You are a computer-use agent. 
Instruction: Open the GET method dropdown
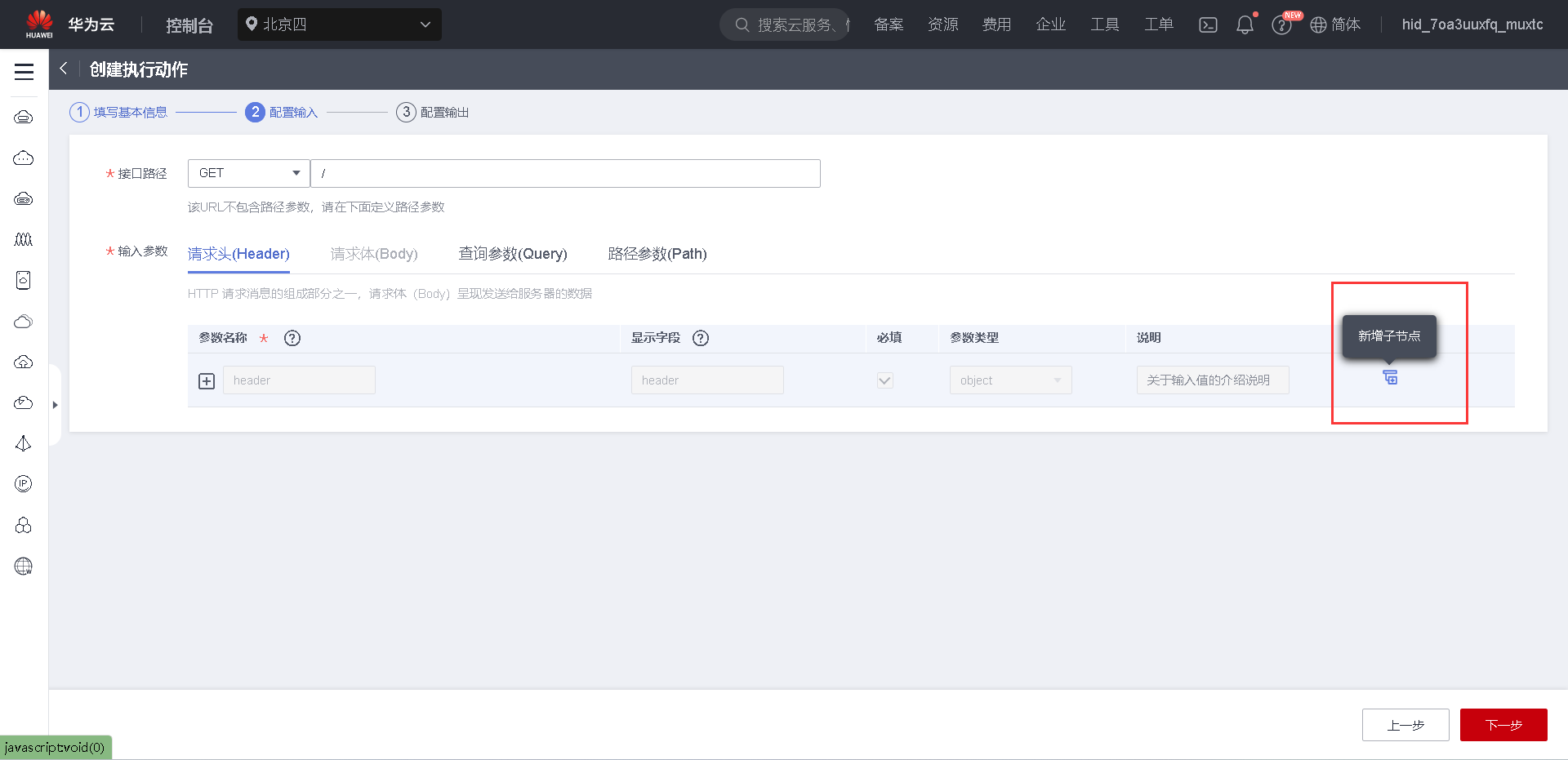(x=249, y=173)
